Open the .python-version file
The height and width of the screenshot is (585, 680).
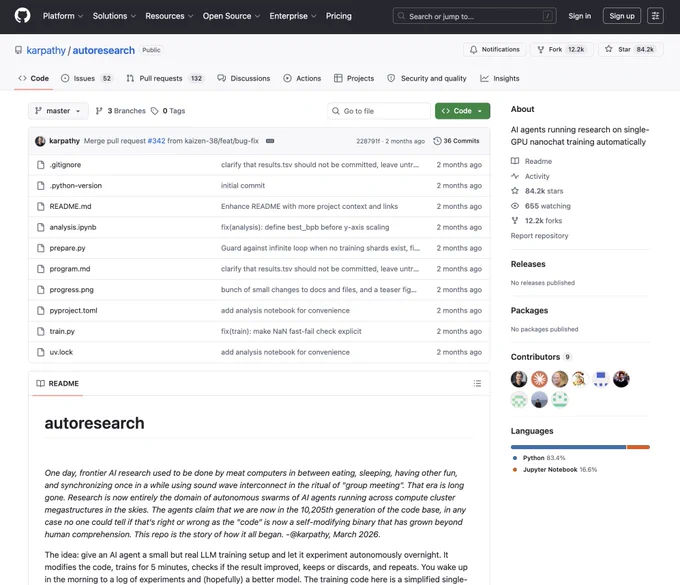(75, 186)
